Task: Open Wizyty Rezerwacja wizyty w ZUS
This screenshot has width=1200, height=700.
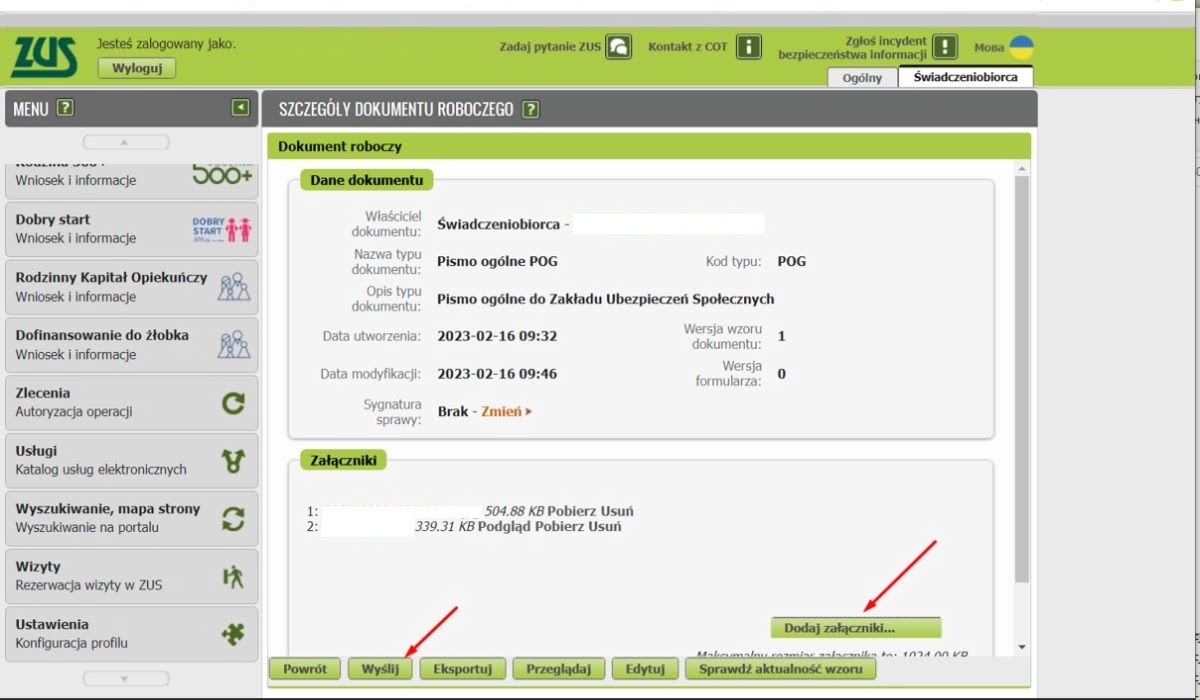Action: click(x=132, y=577)
